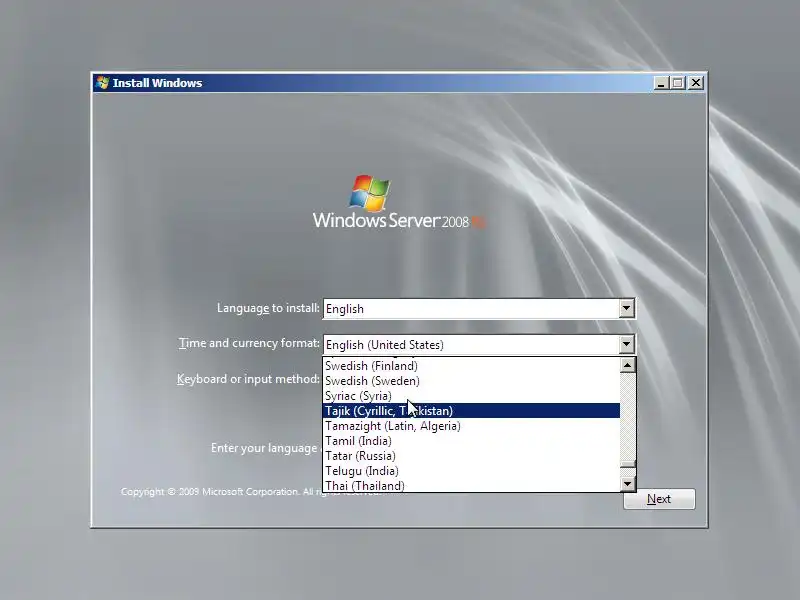Pick Tatar (Russia) in the list
This screenshot has width=800, height=600.
coord(471,456)
